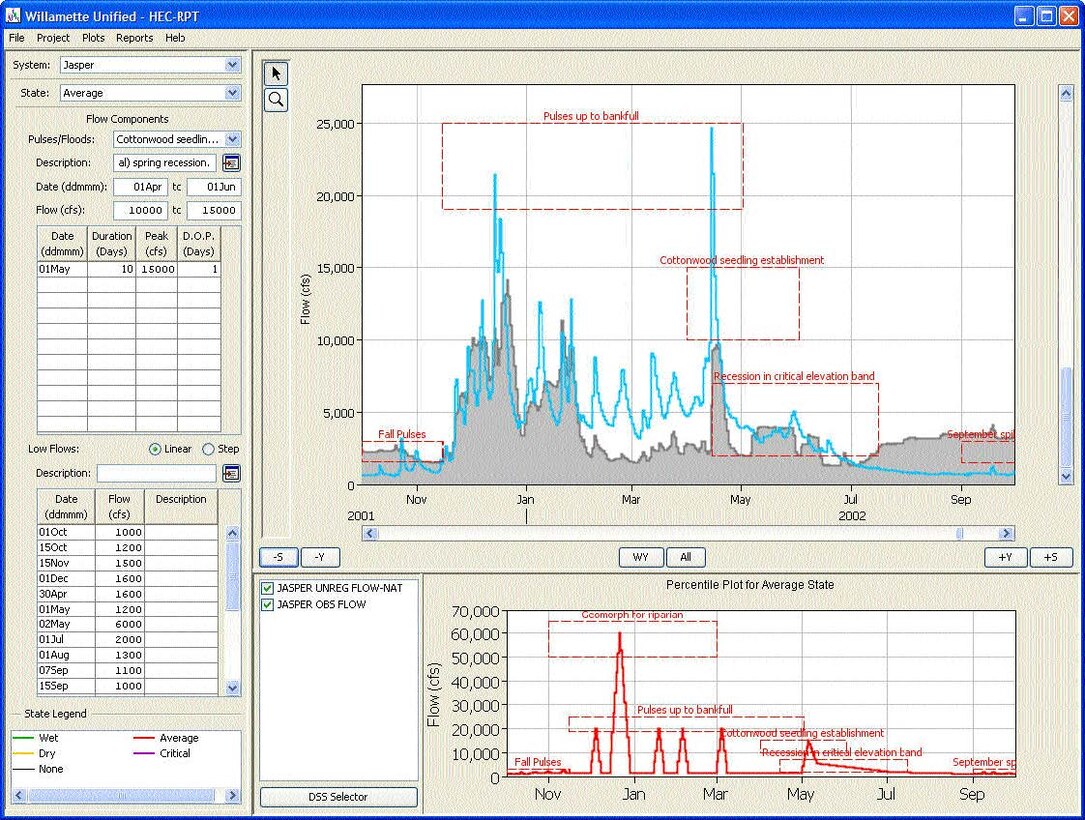Click the DSS Selector button

pos(338,797)
